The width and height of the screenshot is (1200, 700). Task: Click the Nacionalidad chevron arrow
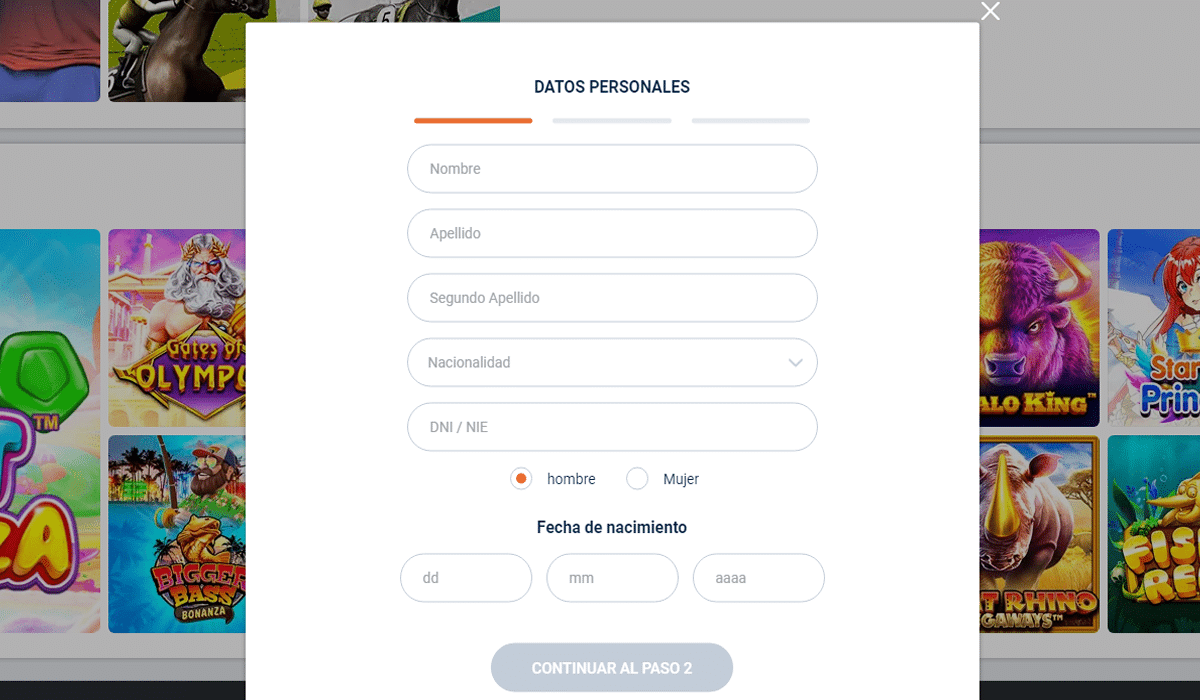[796, 363]
